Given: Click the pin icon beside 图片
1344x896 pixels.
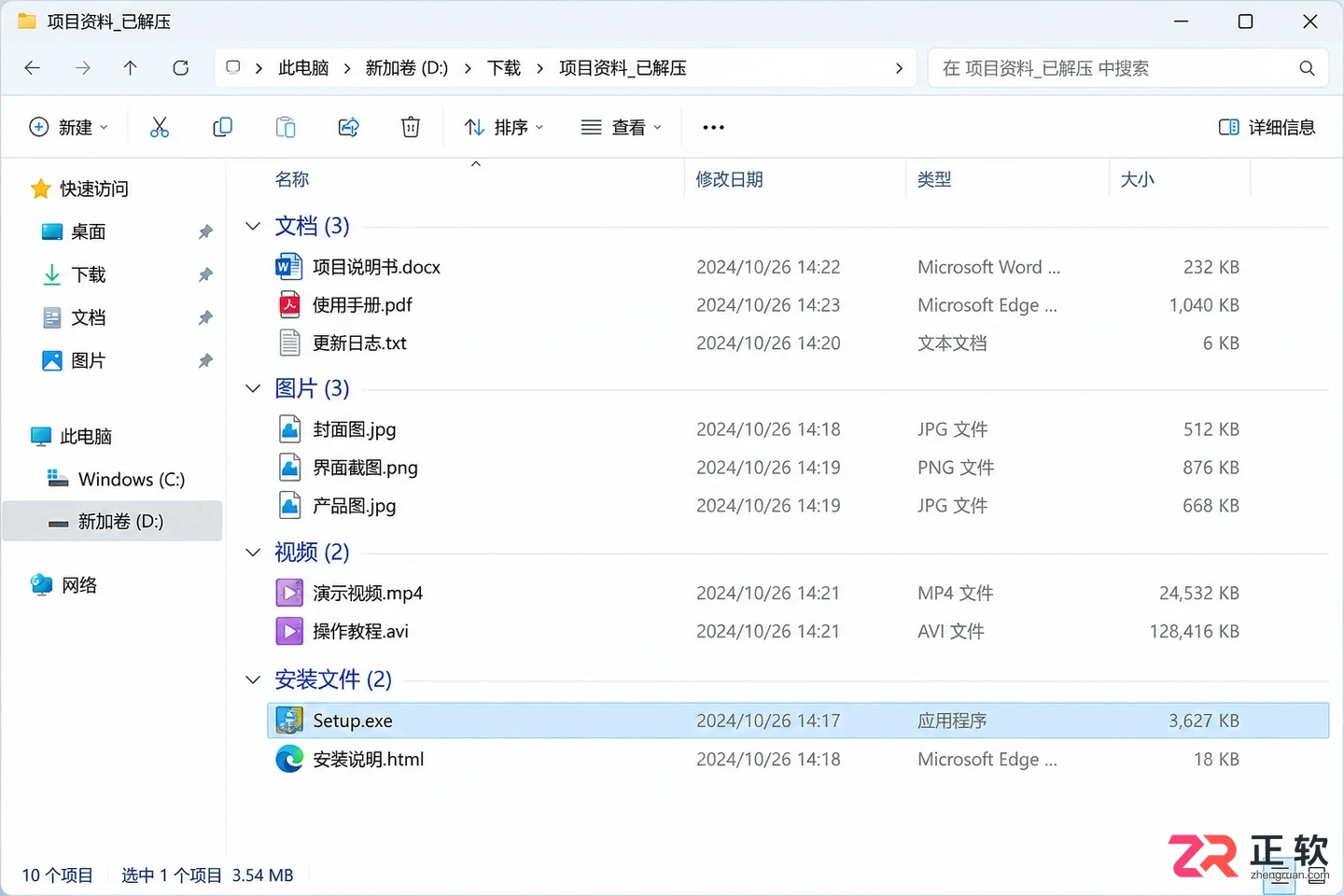Looking at the screenshot, I should coord(205,360).
